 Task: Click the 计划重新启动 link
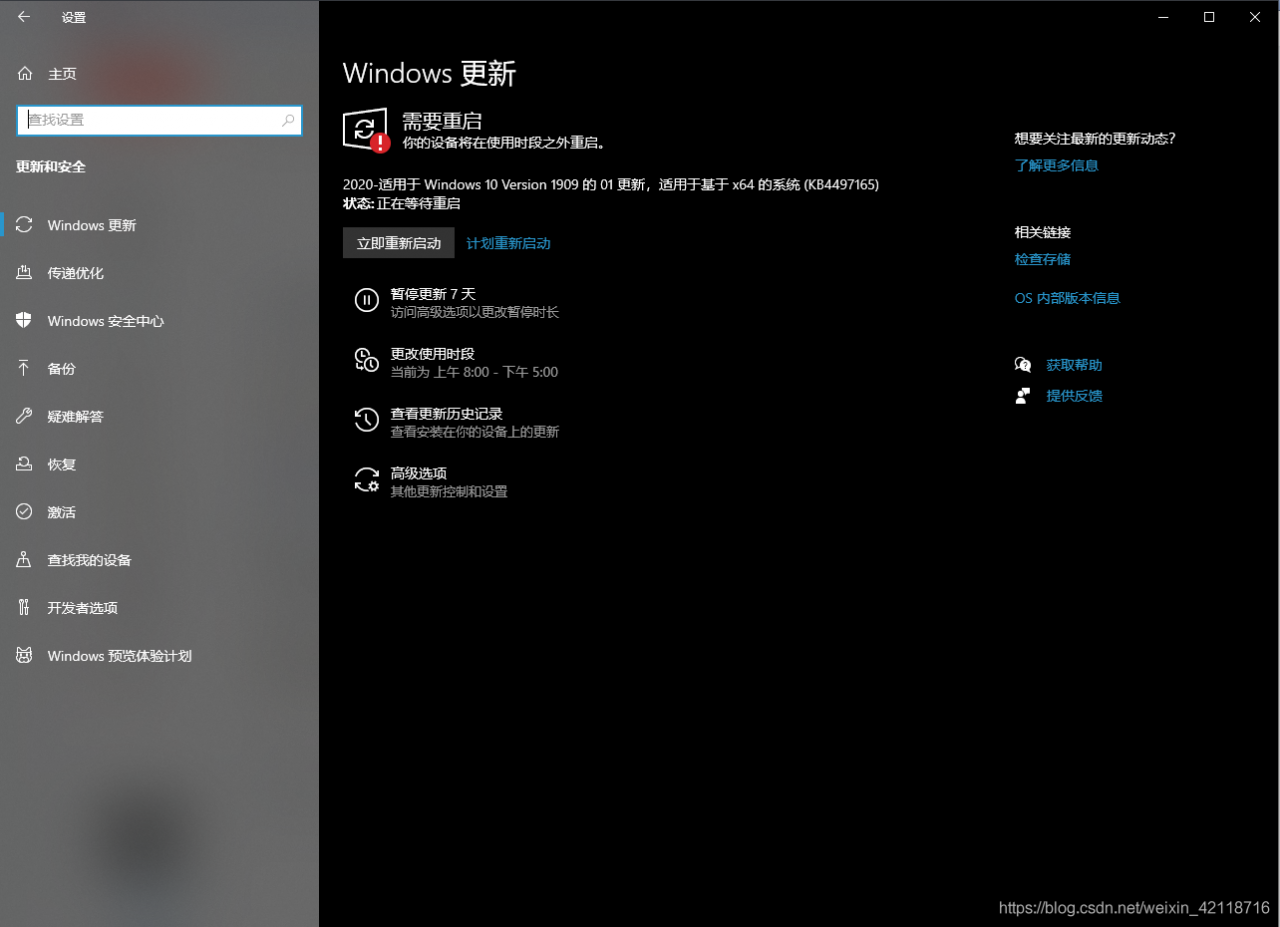pos(509,243)
